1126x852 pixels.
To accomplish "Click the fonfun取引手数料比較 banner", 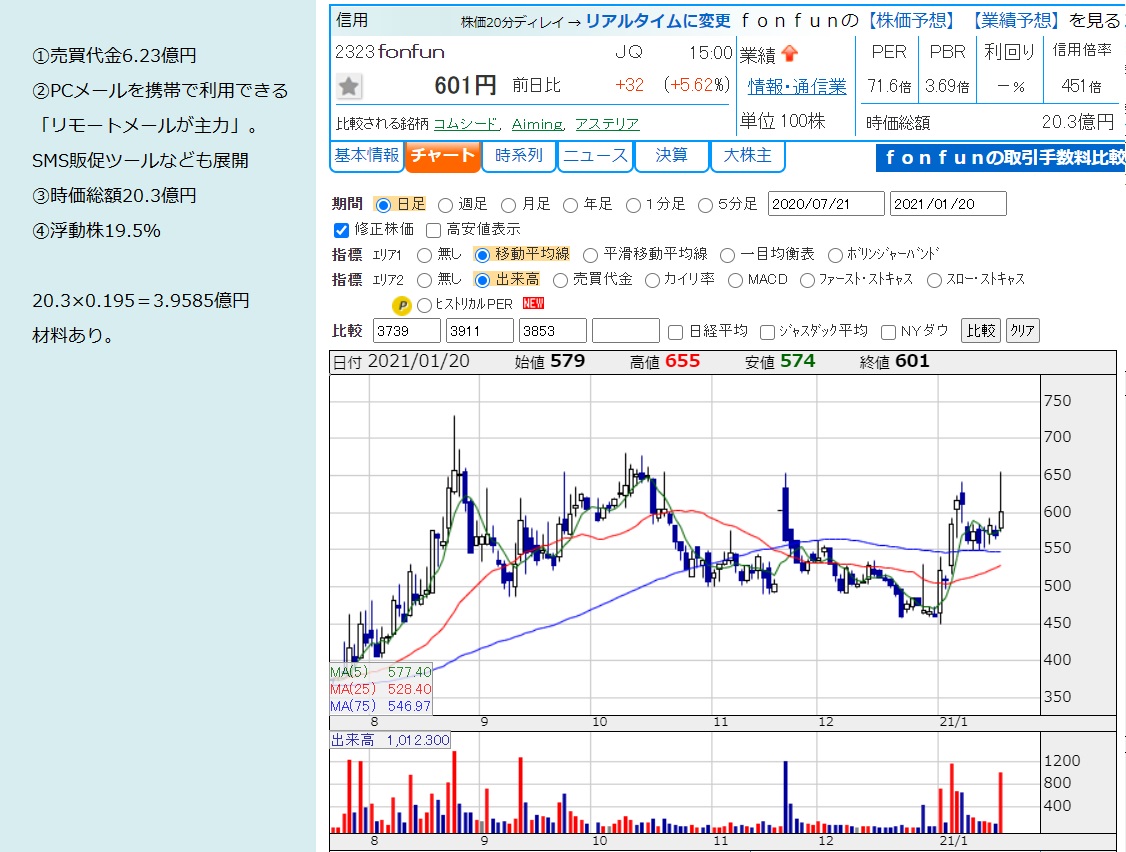I will [1001, 157].
